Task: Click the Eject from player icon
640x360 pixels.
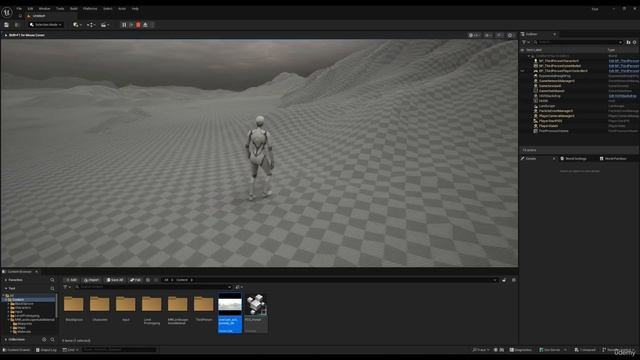Action: click(x=145, y=25)
